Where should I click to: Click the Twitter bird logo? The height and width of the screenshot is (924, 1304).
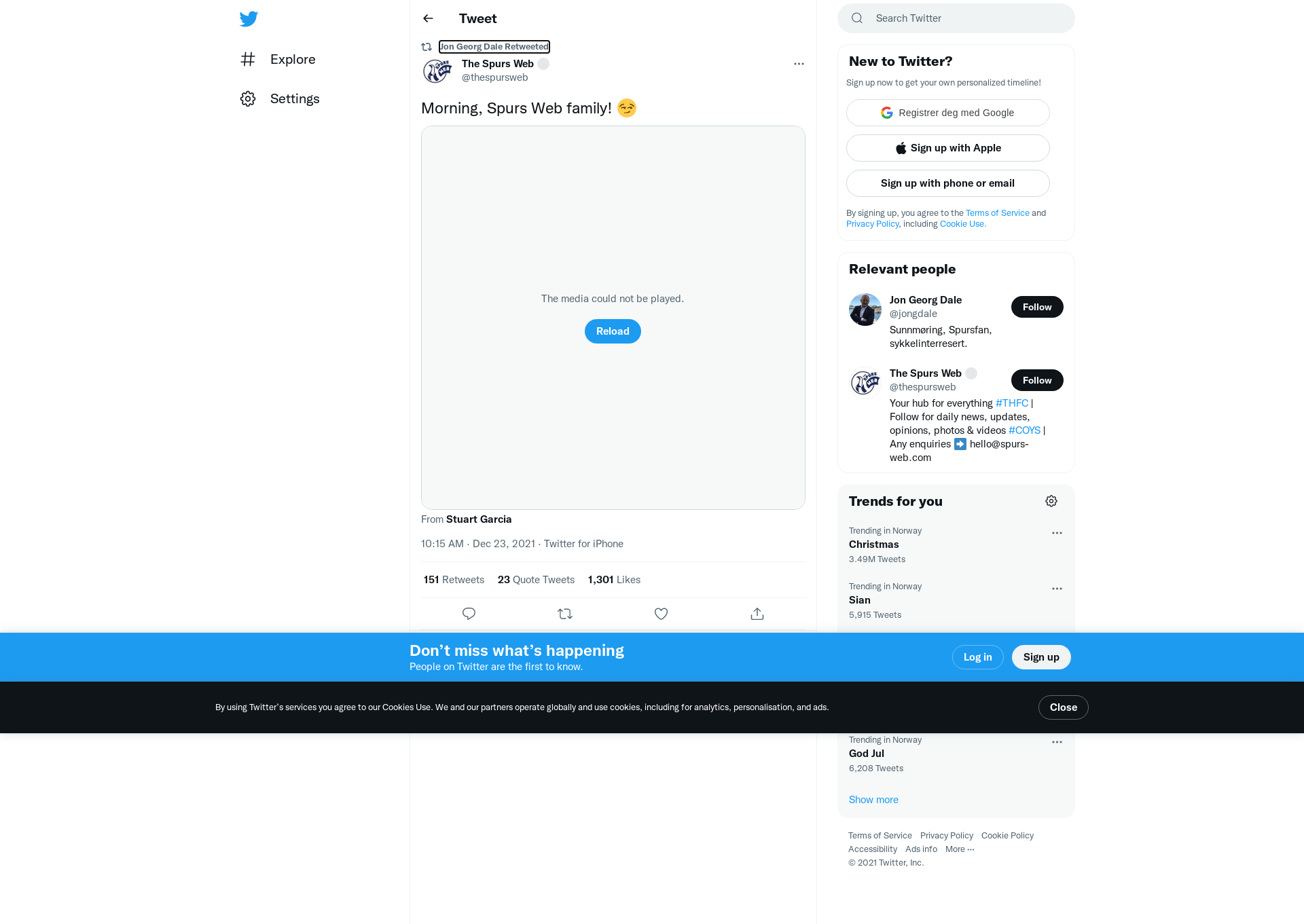(249, 18)
